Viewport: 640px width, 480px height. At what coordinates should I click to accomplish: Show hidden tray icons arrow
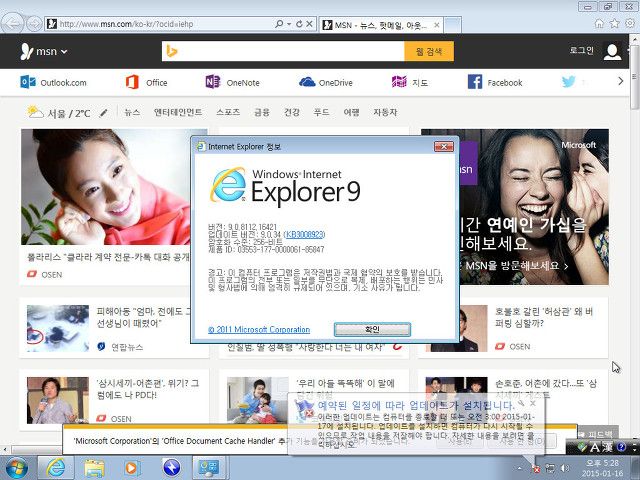click(519, 468)
